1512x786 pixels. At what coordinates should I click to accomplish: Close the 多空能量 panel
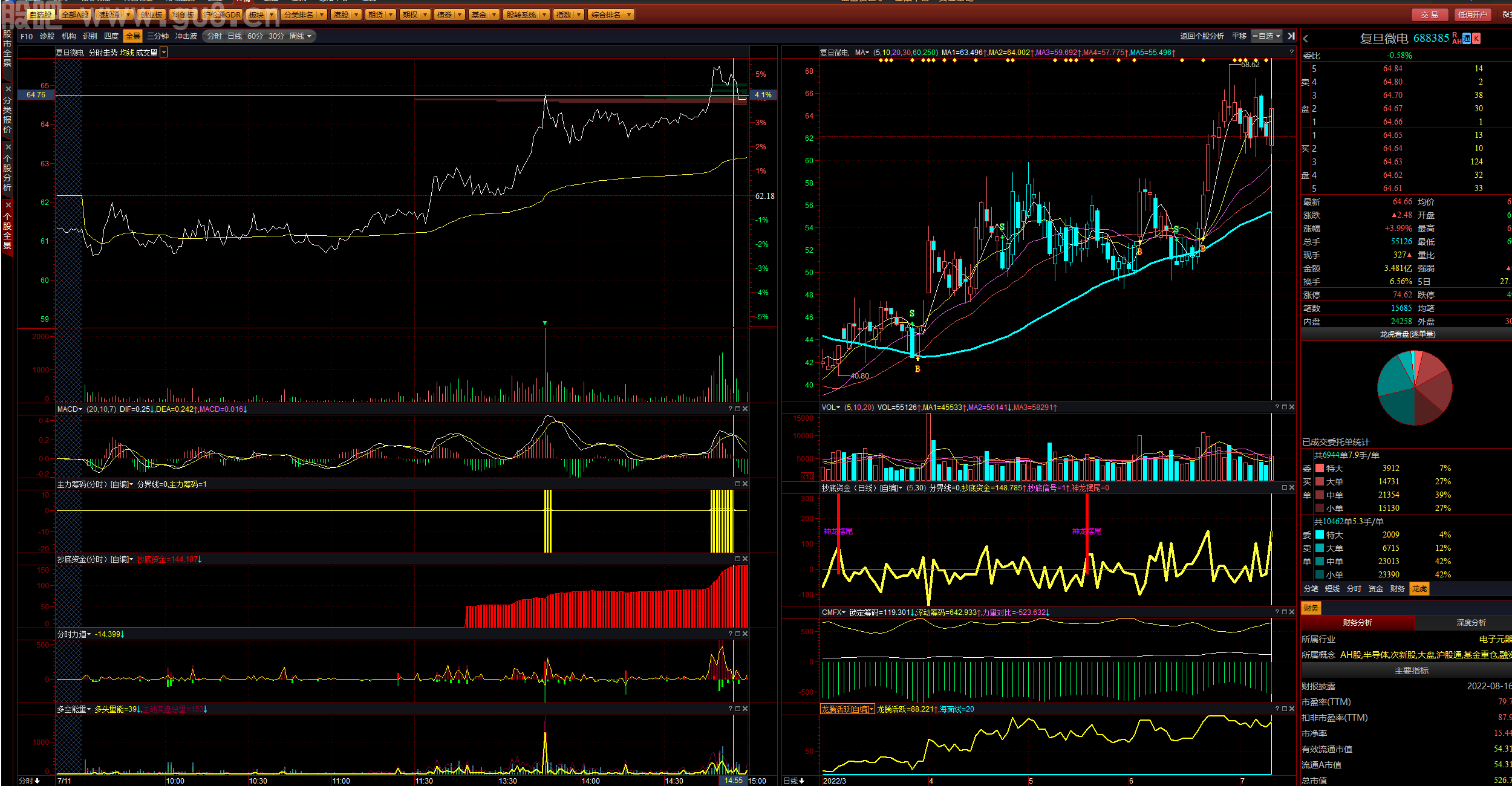[745, 709]
